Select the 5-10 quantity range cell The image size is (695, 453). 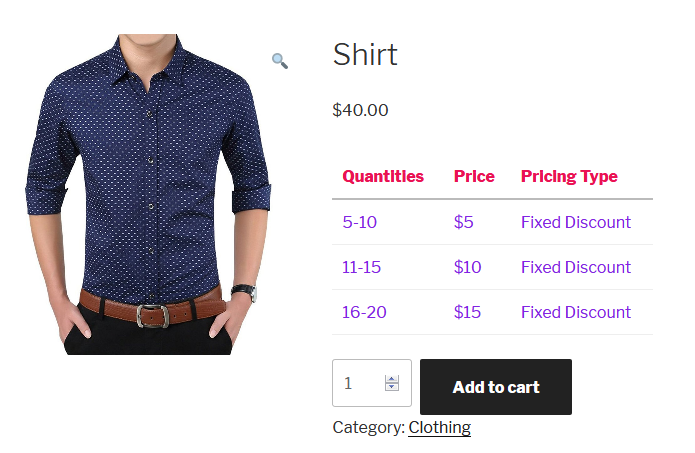(x=360, y=222)
